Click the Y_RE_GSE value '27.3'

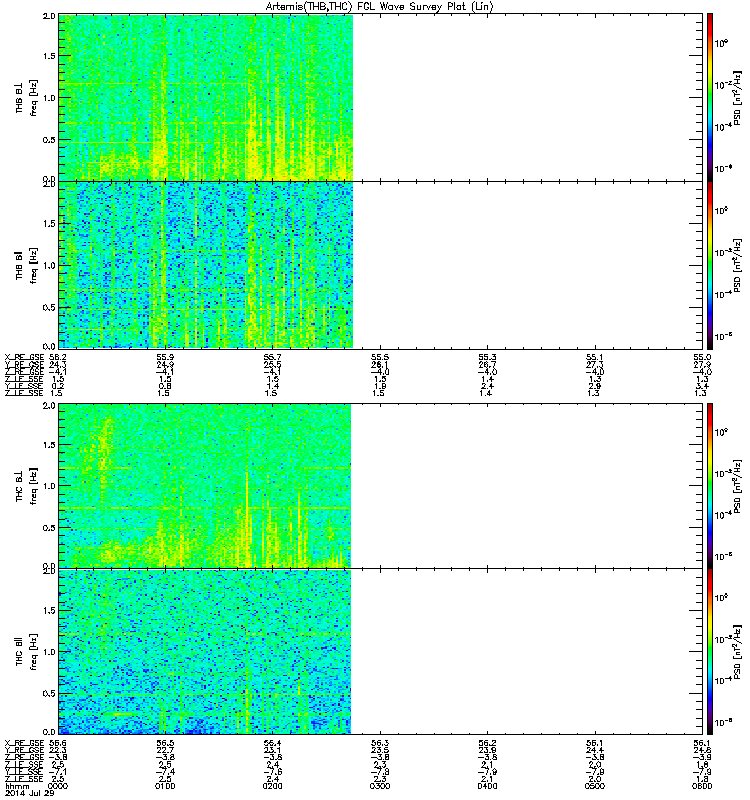[594, 365]
